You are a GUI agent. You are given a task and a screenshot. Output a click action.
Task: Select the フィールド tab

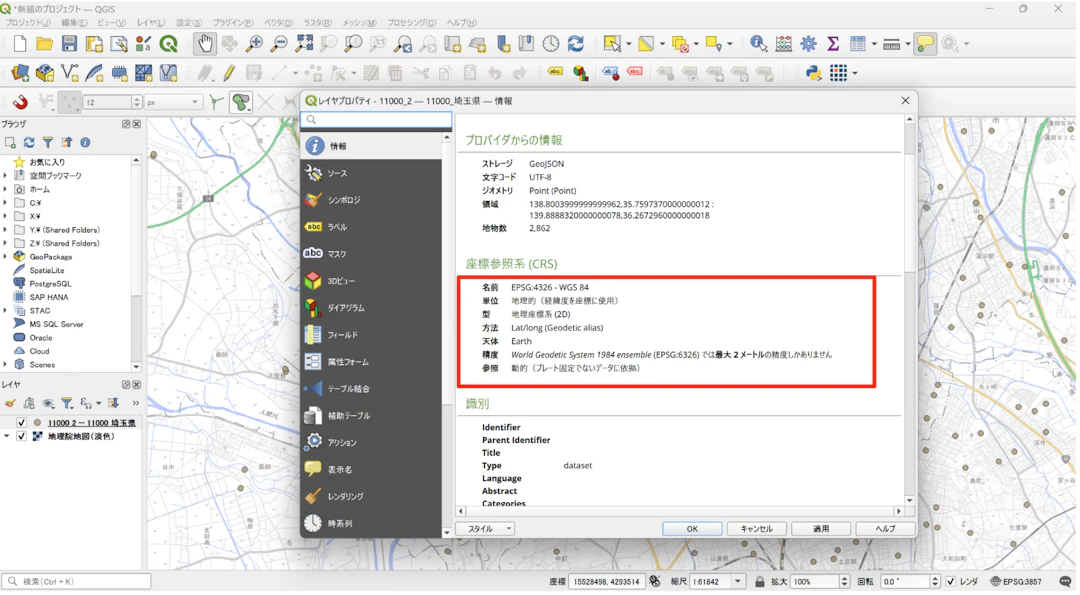(371, 335)
